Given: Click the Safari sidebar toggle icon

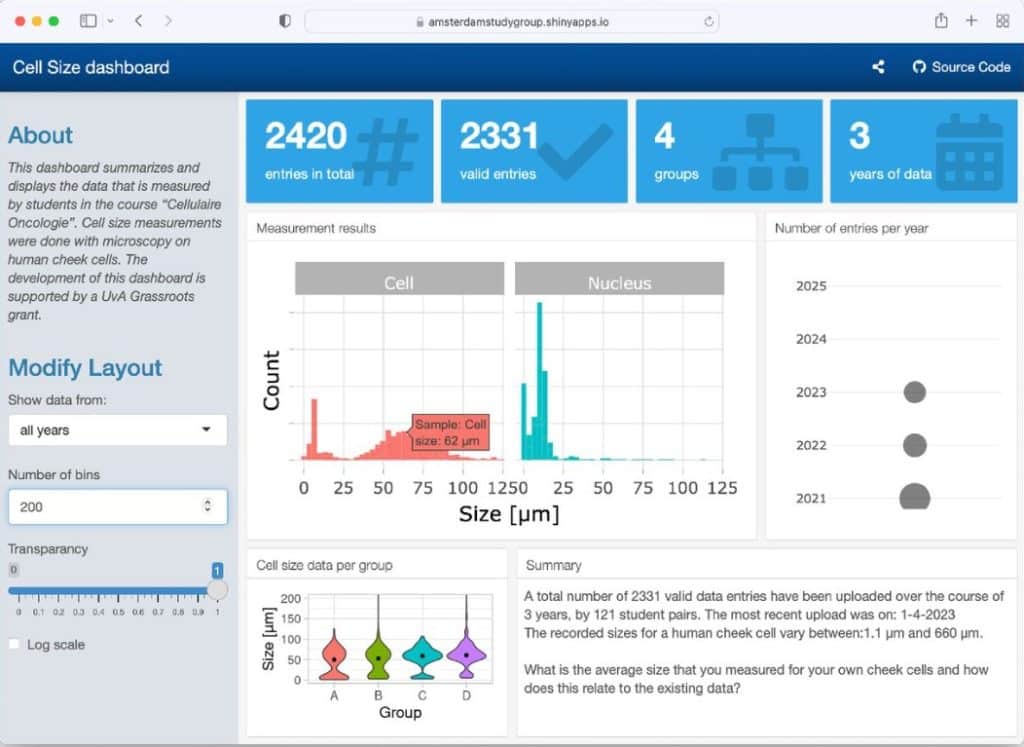Looking at the screenshot, I should (x=88, y=21).
